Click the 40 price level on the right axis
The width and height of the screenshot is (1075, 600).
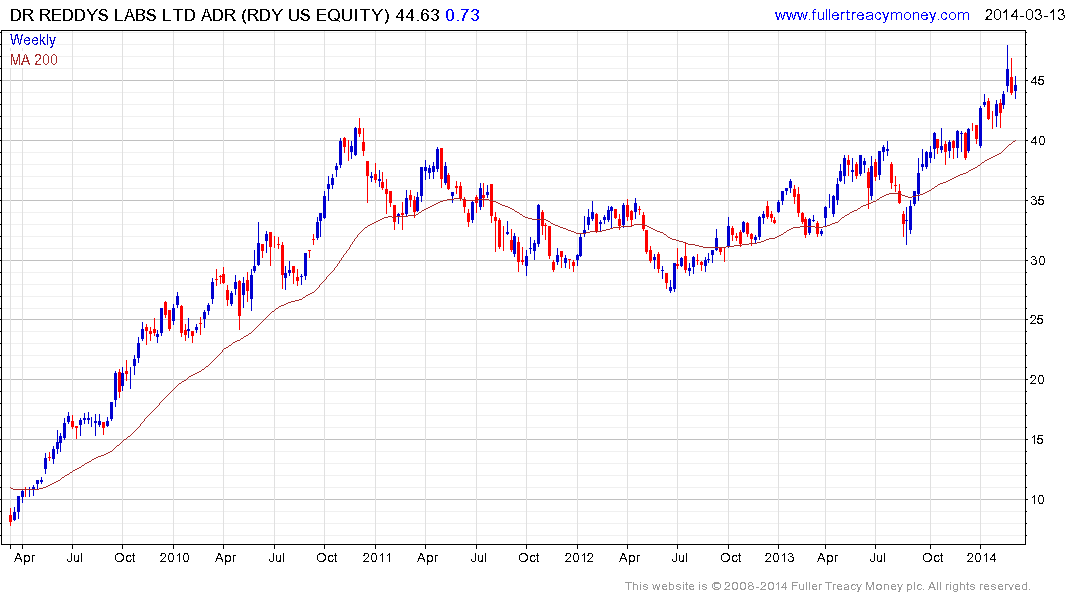(1042, 141)
